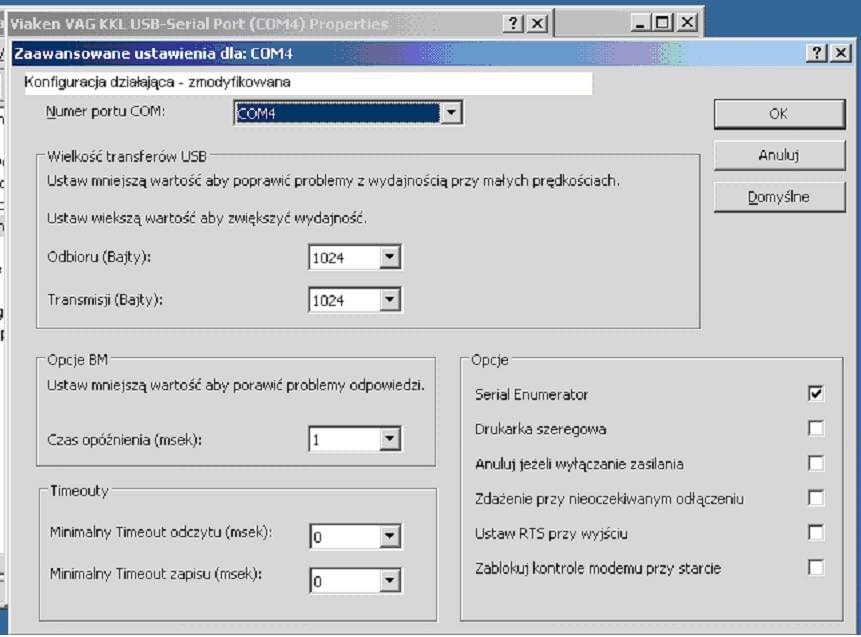The image size is (861, 637).
Task: Click the Numer portu COM label
Action: tap(105, 111)
